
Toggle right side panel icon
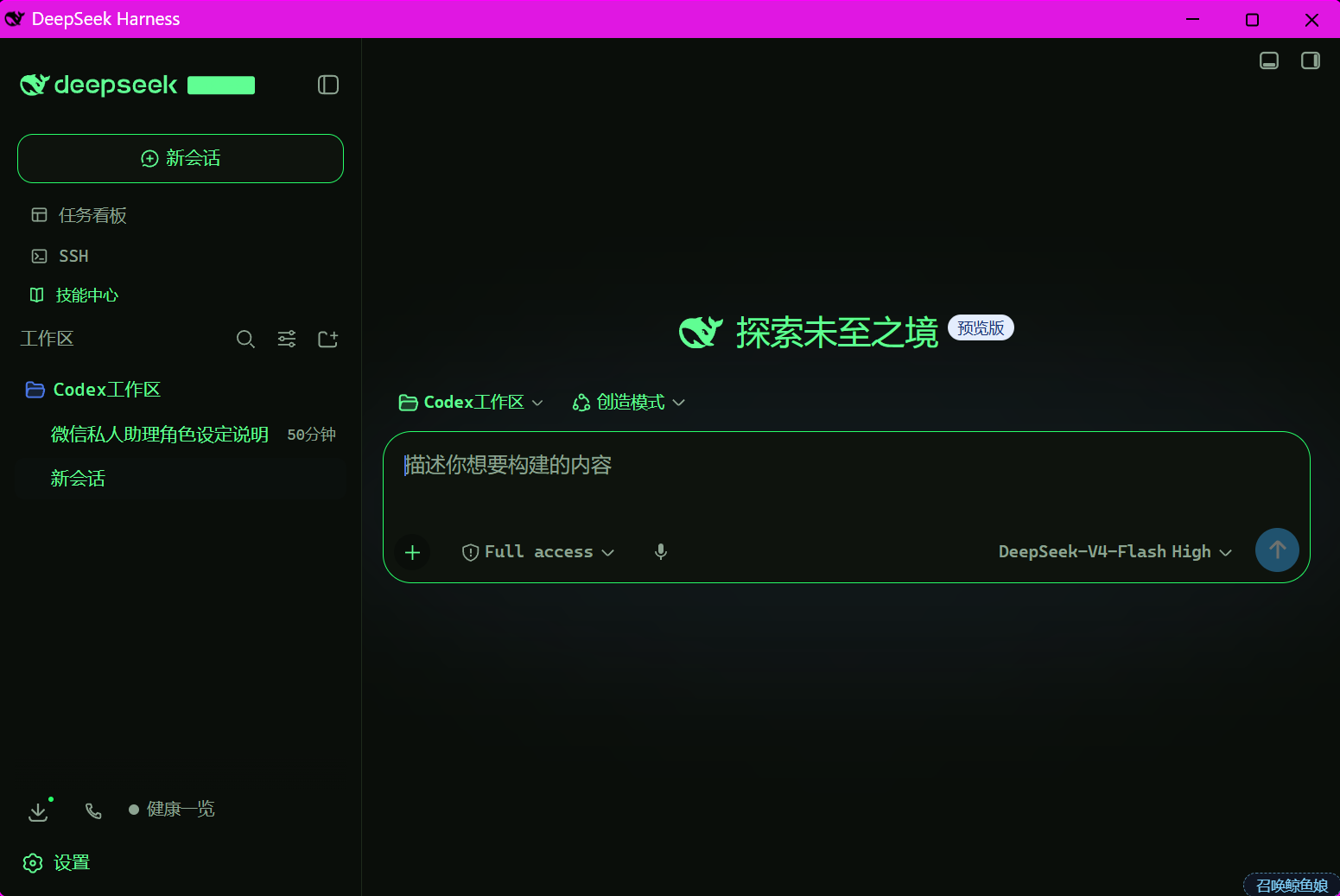point(1311,60)
